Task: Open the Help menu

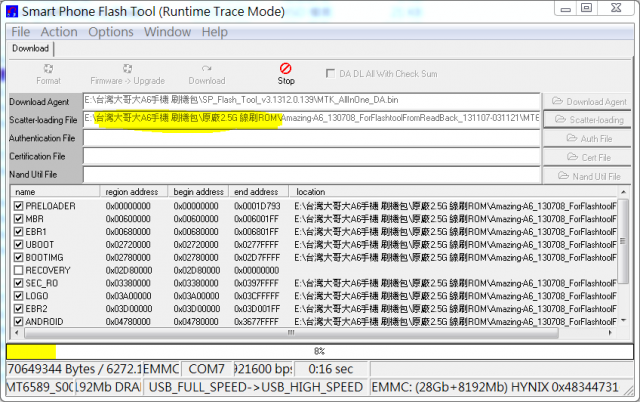Action: pyautogui.click(x=214, y=32)
